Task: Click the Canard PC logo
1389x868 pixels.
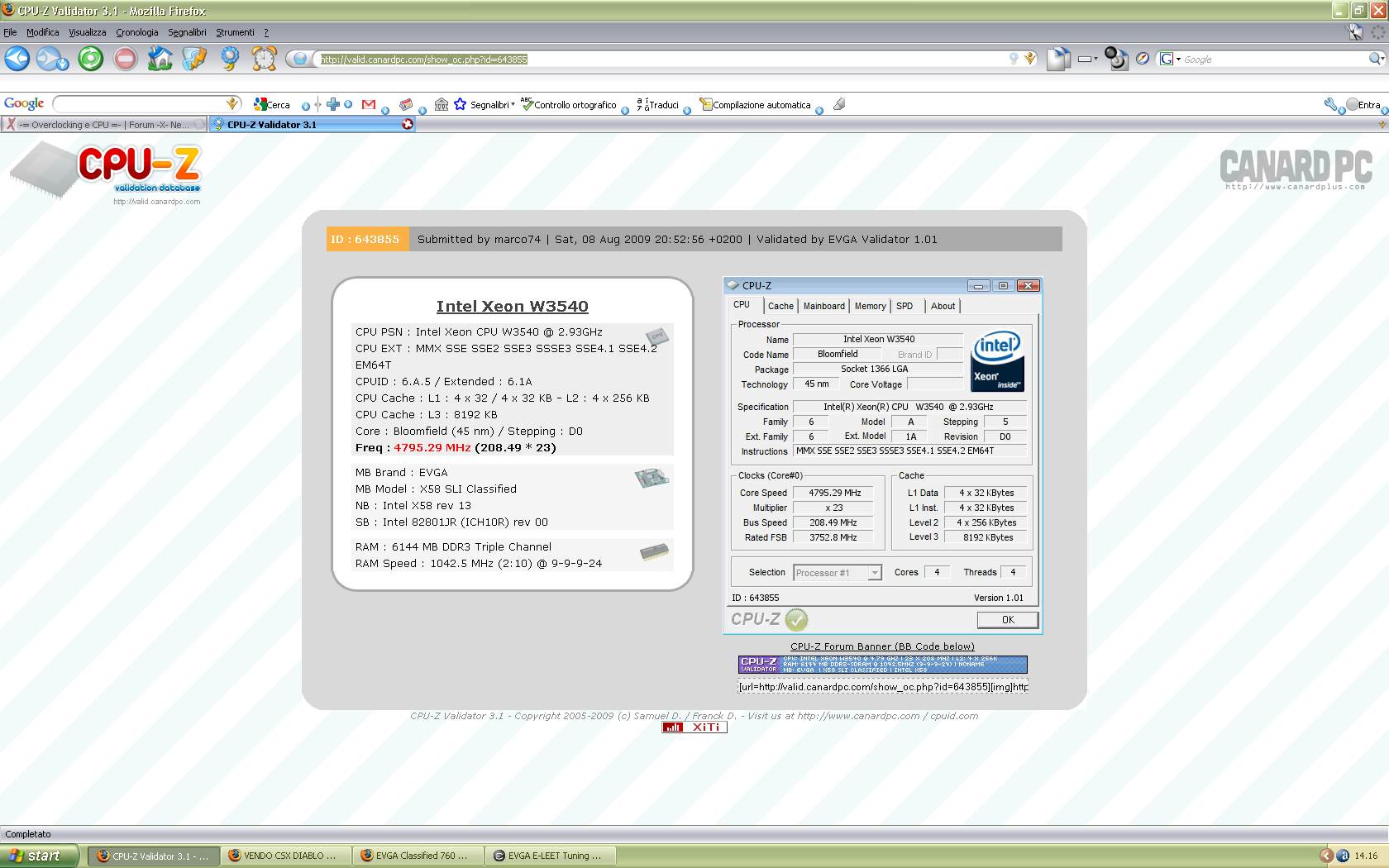Action: 1296,169
